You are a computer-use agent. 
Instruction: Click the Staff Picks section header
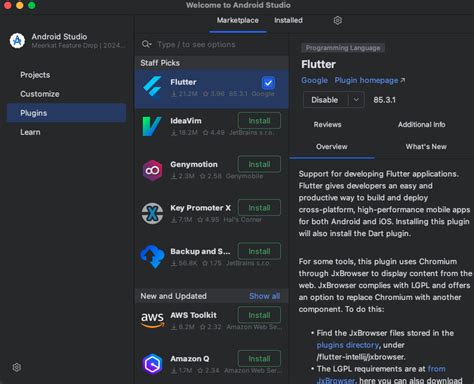pos(212,63)
